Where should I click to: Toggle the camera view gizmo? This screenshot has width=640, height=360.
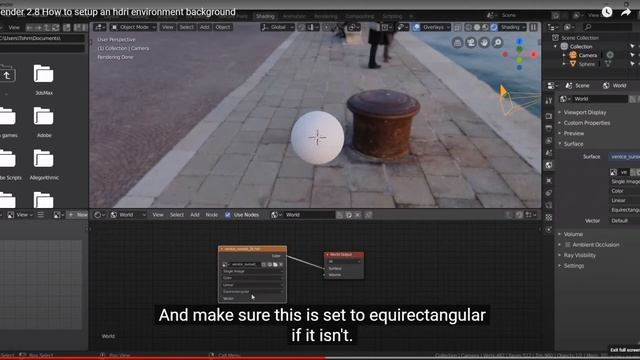click(x=471, y=42)
